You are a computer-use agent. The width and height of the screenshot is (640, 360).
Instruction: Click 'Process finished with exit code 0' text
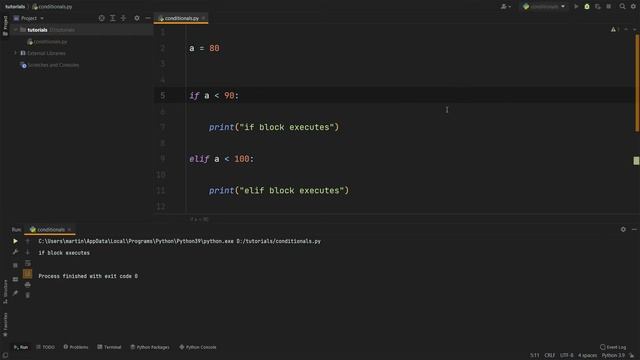point(88,276)
